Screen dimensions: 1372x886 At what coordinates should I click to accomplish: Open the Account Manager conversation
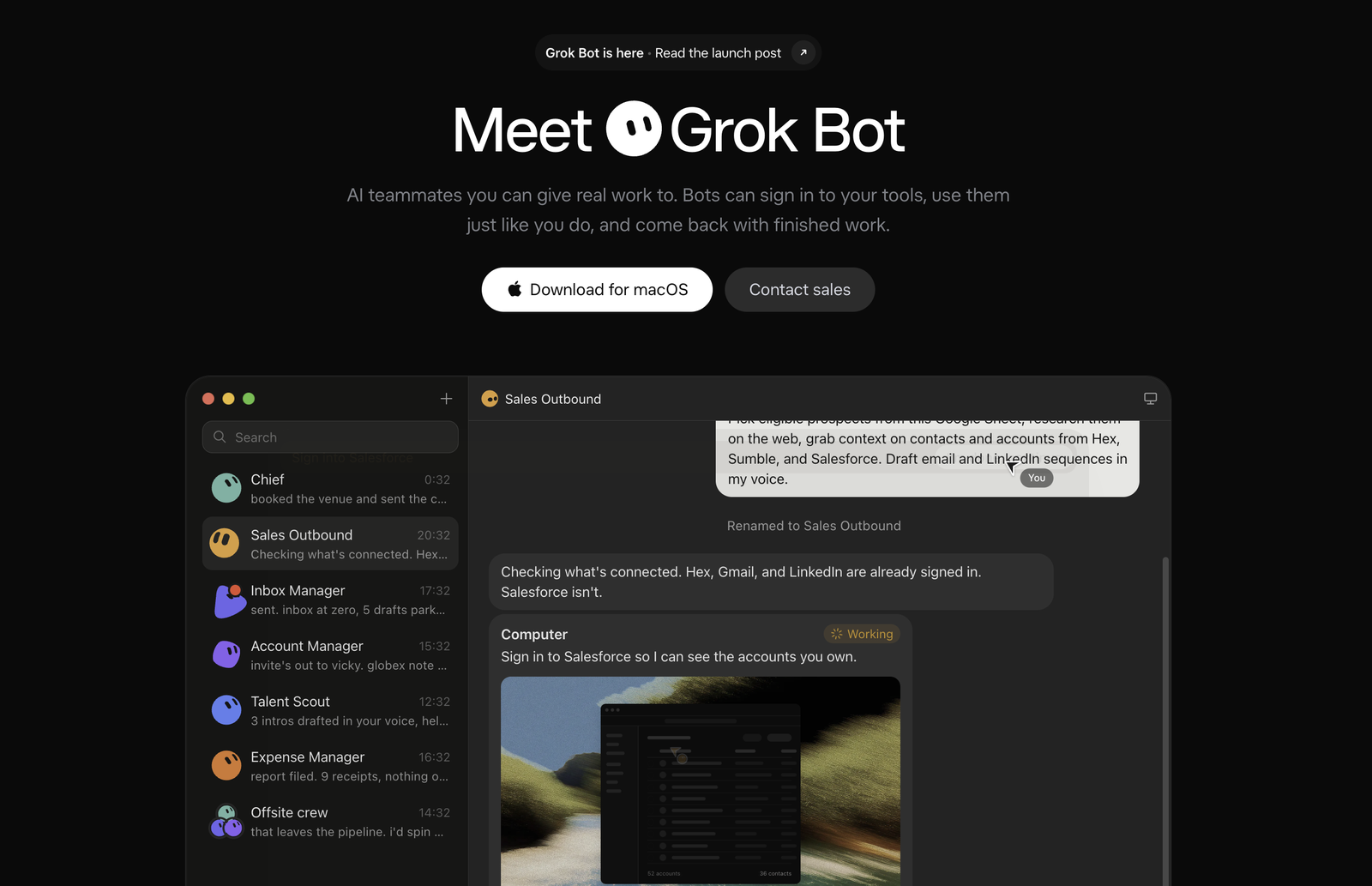click(x=330, y=655)
